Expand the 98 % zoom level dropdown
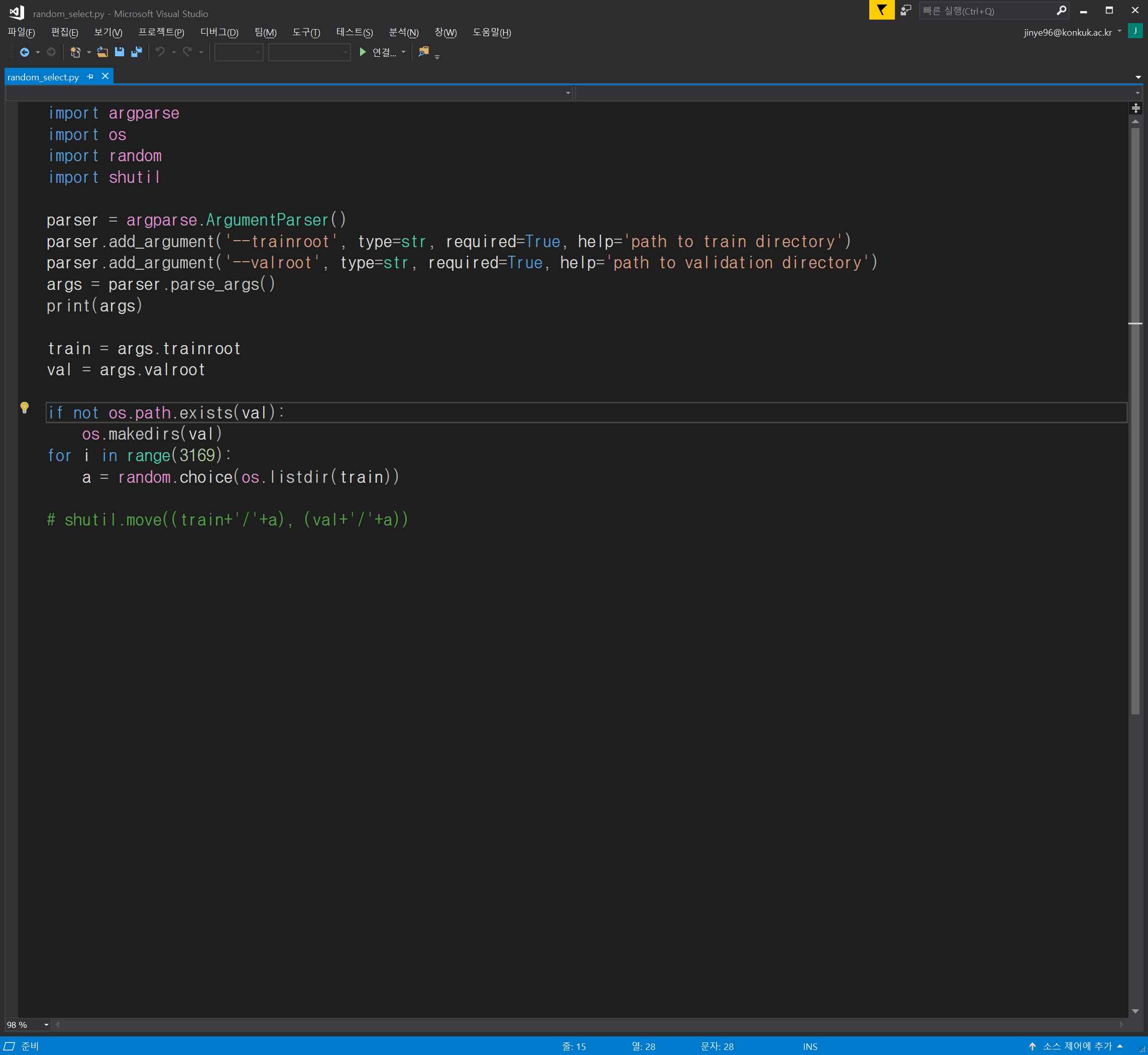1148x1055 pixels. pos(46,1025)
